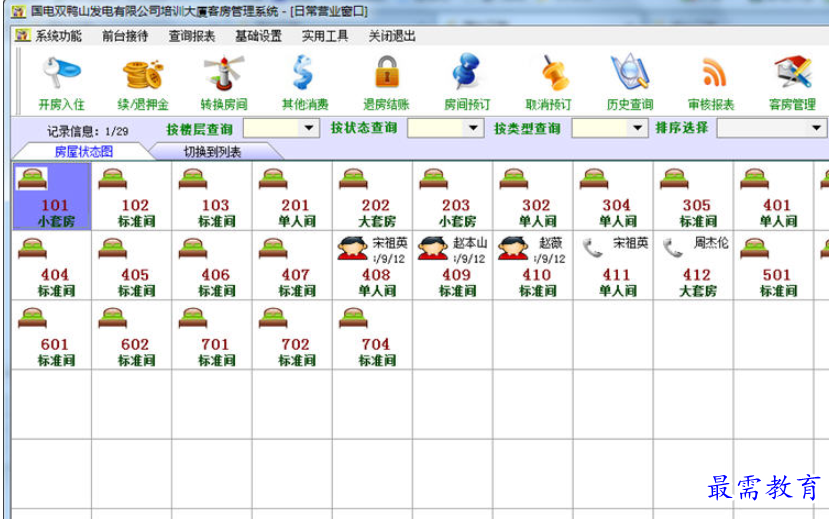Open the 系统功能 menu
The height and width of the screenshot is (519, 829).
(x=58, y=36)
